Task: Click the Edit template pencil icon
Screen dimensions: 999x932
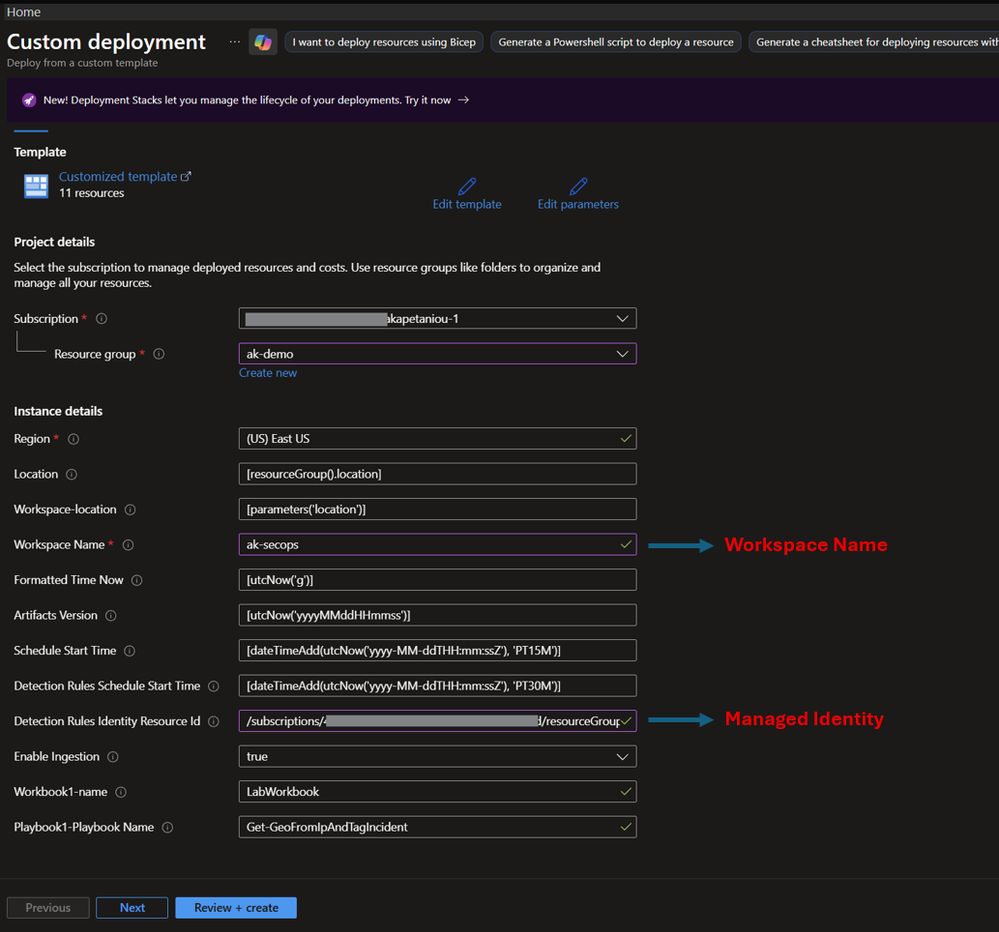Action: coord(467,186)
